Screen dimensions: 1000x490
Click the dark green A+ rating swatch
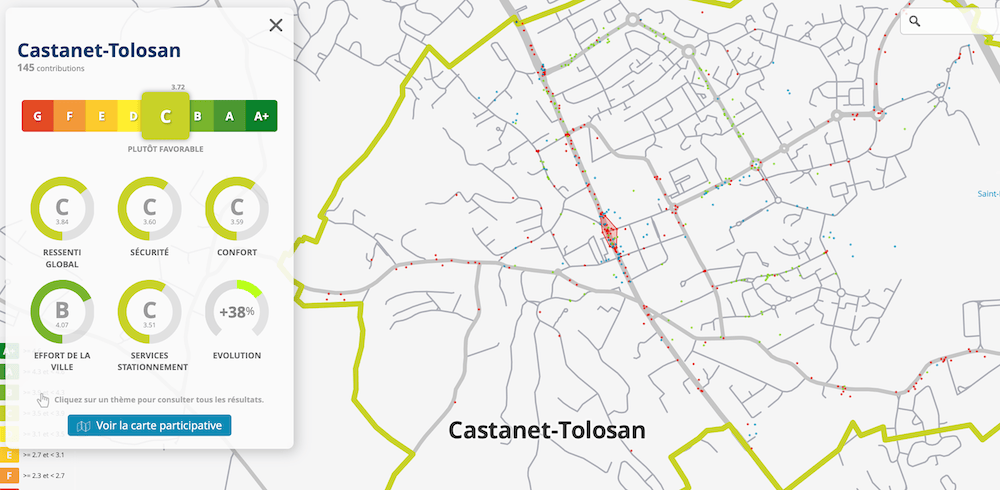click(x=261, y=116)
